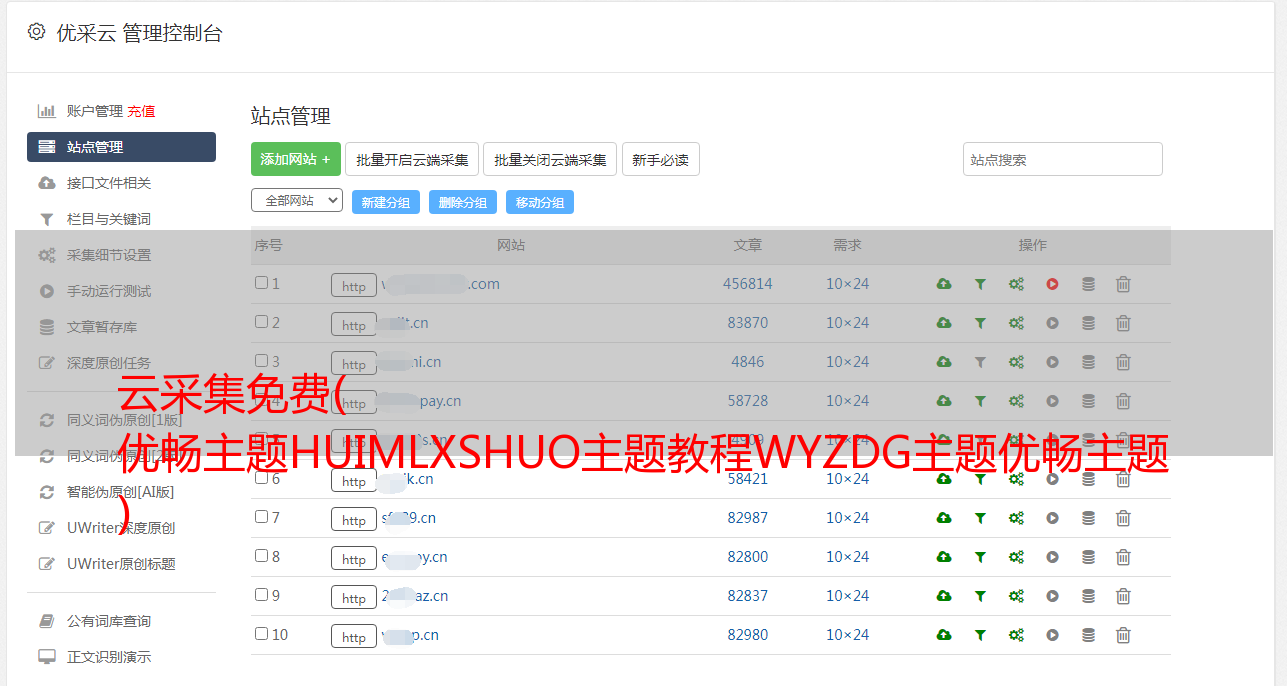Run manual test via play icon in 58728 row
Image resolution: width=1287 pixels, height=686 pixels.
tap(1052, 401)
